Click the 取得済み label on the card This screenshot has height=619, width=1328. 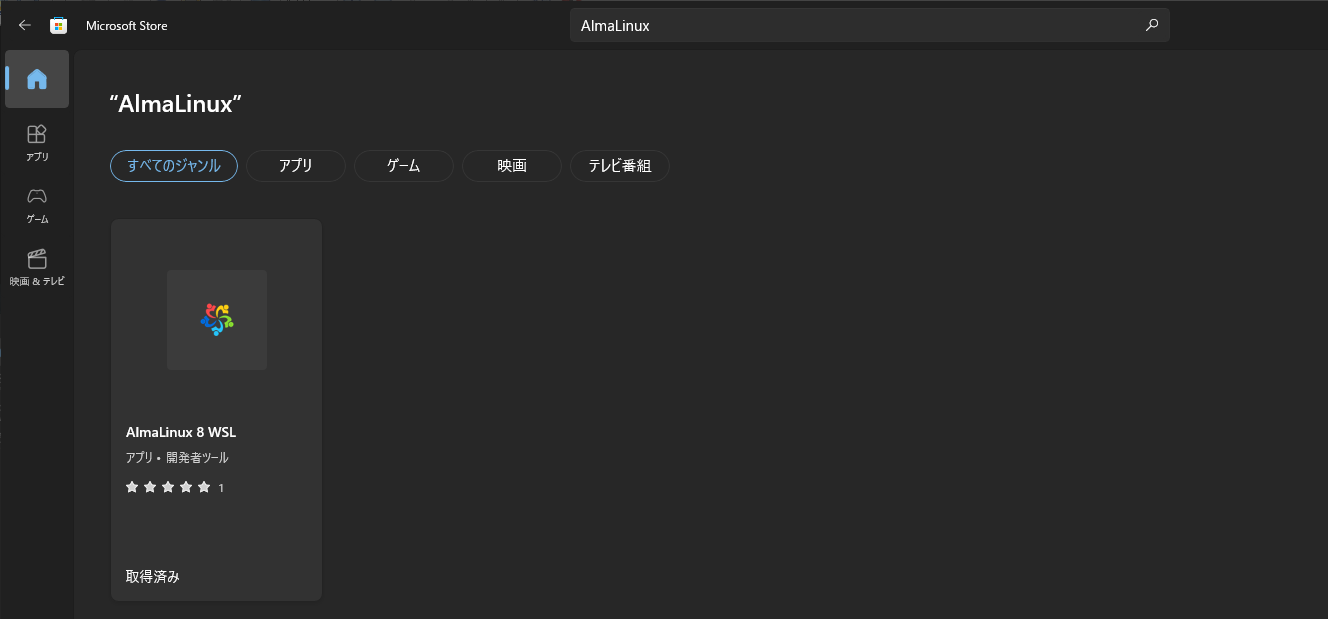[x=151, y=576]
